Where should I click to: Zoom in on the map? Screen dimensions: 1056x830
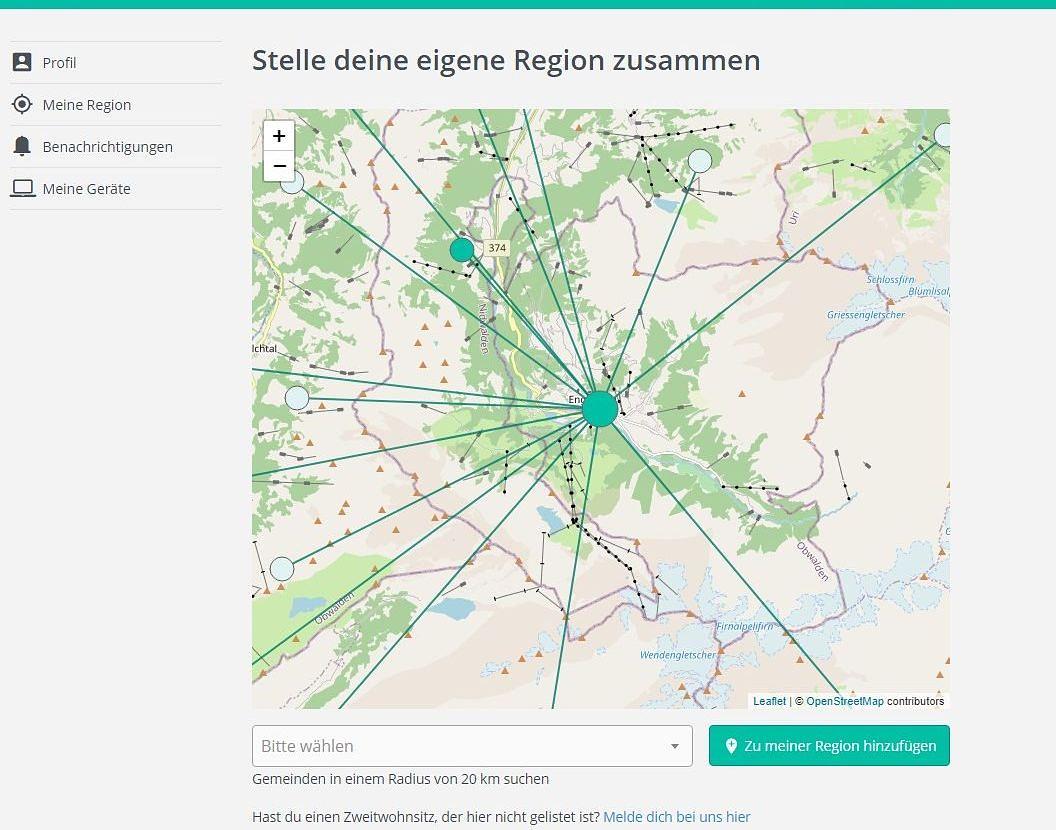point(279,136)
